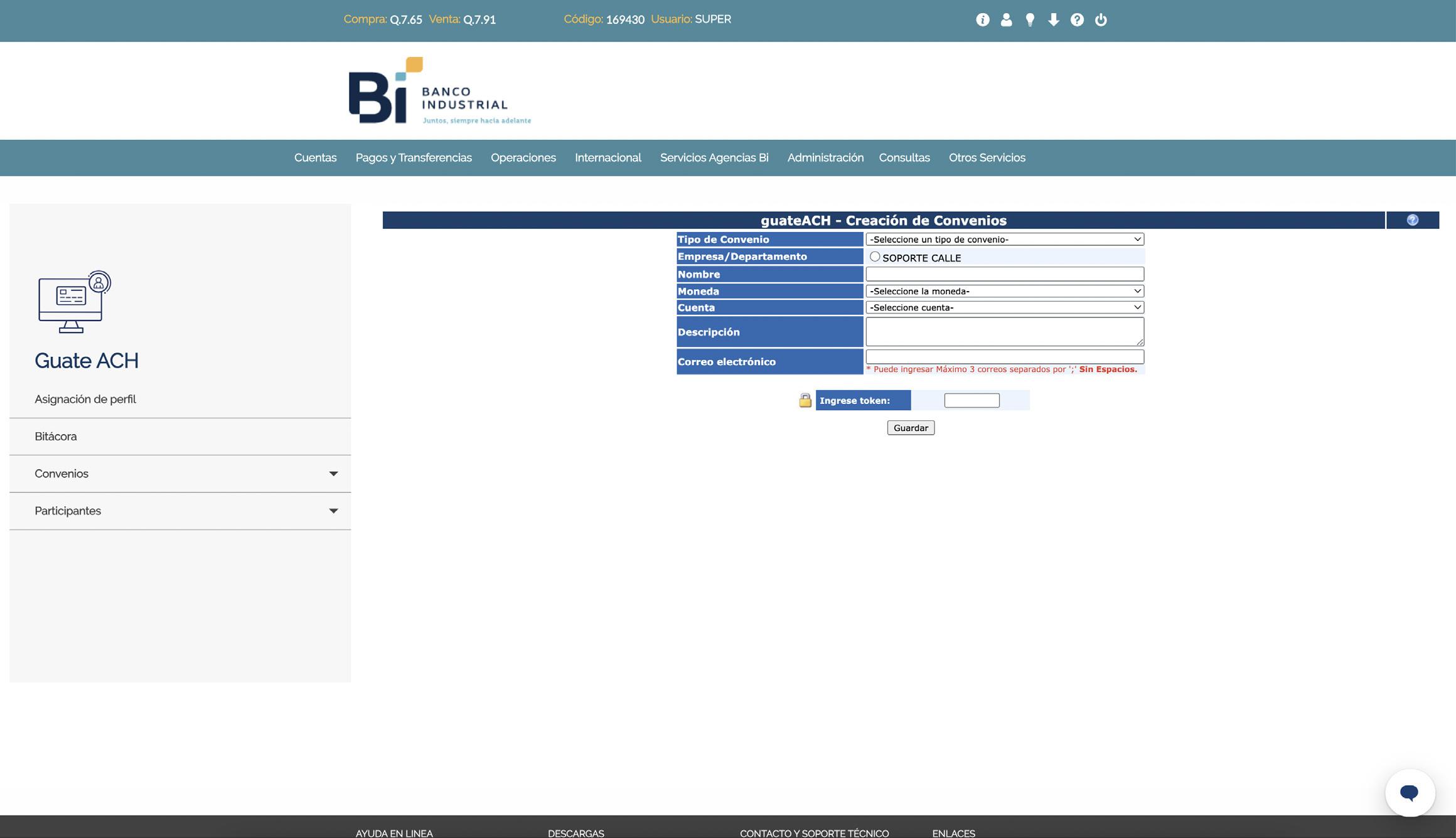This screenshot has height=838, width=1456.
Task: Click the Banco Industrial logo
Action: click(439, 91)
